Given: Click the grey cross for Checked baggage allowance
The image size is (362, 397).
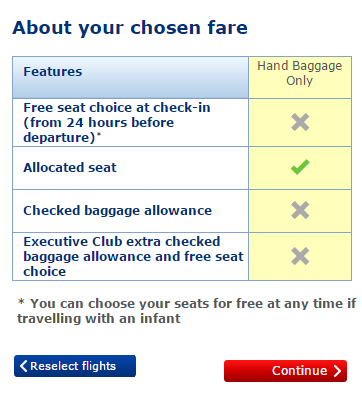Looking at the screenshot, I should click(300, 210).
